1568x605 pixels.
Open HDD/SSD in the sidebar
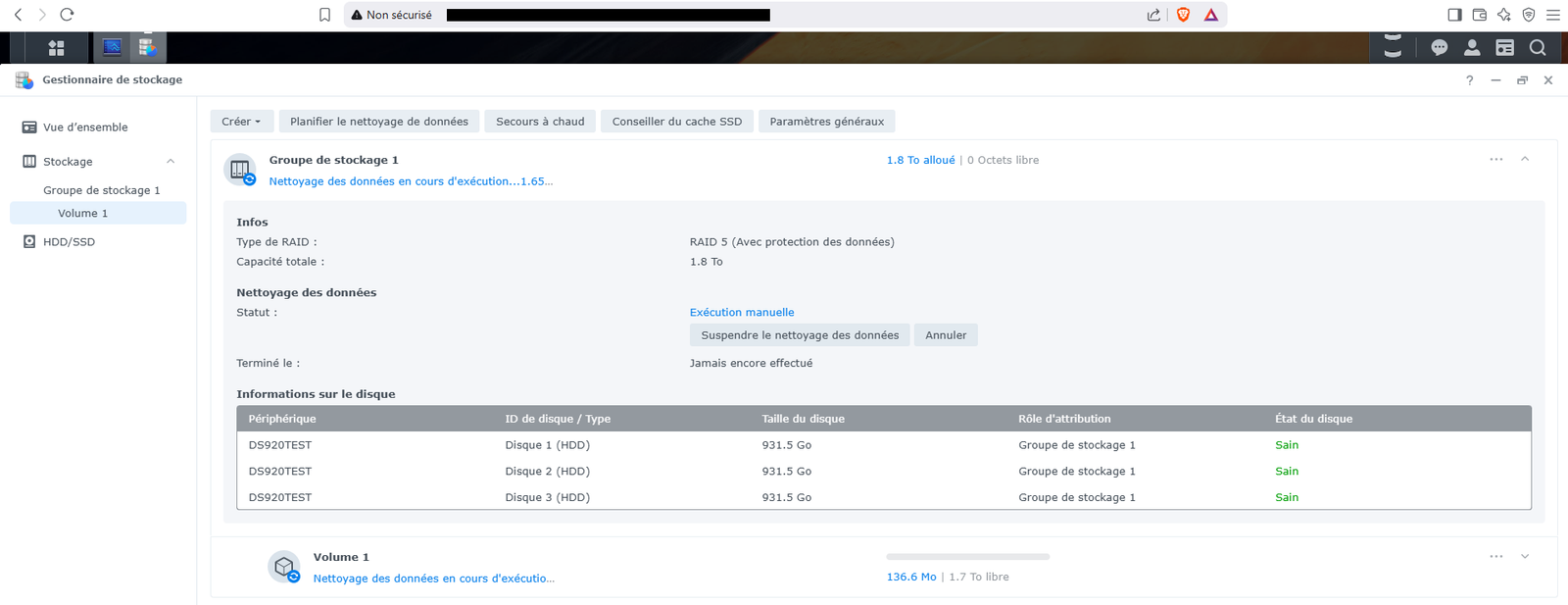98,242
